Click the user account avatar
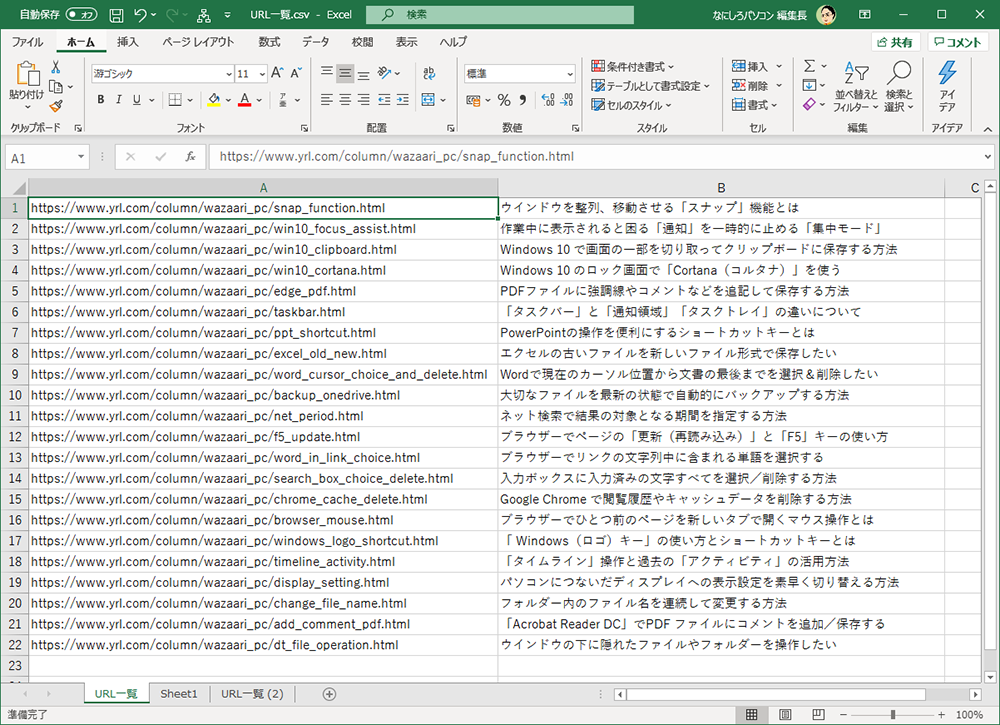Screen dimensions: 1000x725 click(x=827, y=15)
